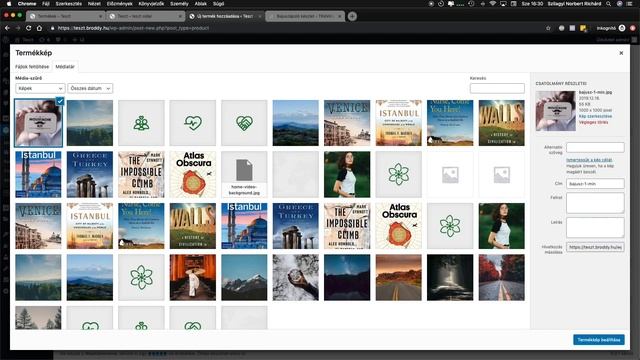Open the Összes dátum date filter dropdown
640x360 pixels.
[90, 88]
